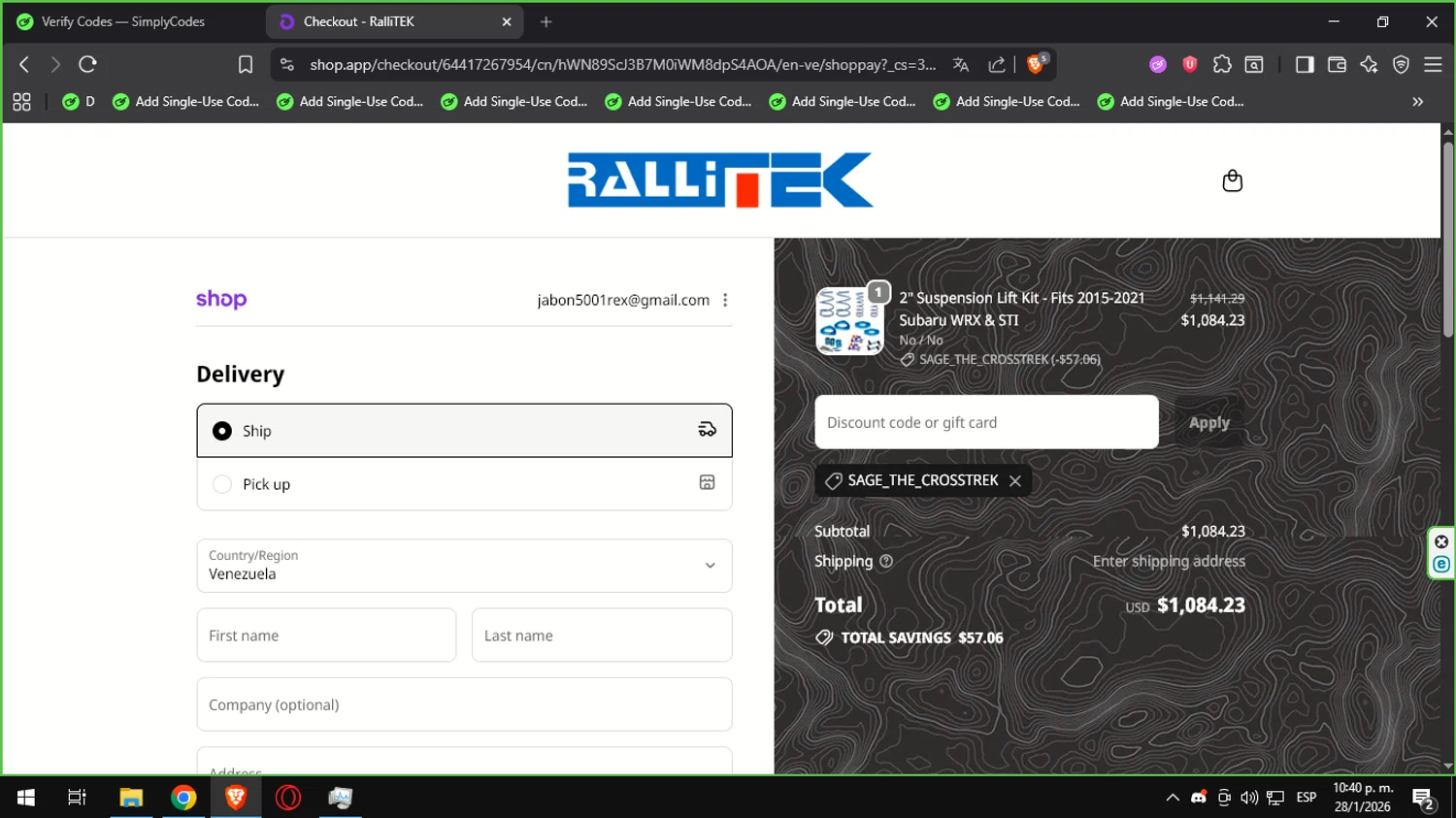Click the browser forward arrow
Viewport: 1456px width, 818px height.
[55, 64]
